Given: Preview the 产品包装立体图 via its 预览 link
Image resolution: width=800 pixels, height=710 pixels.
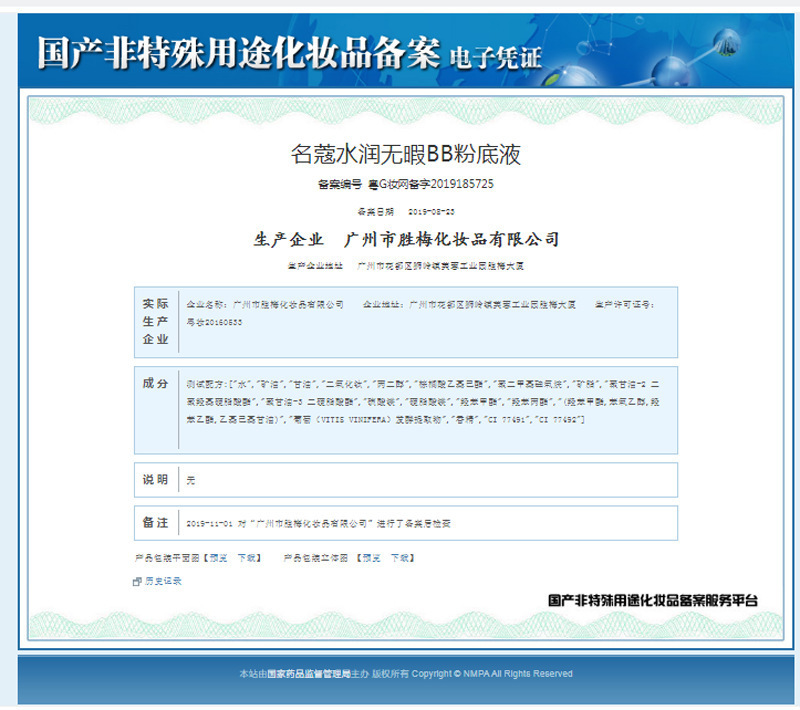Looking at the screenshot, I should [371, 558].
